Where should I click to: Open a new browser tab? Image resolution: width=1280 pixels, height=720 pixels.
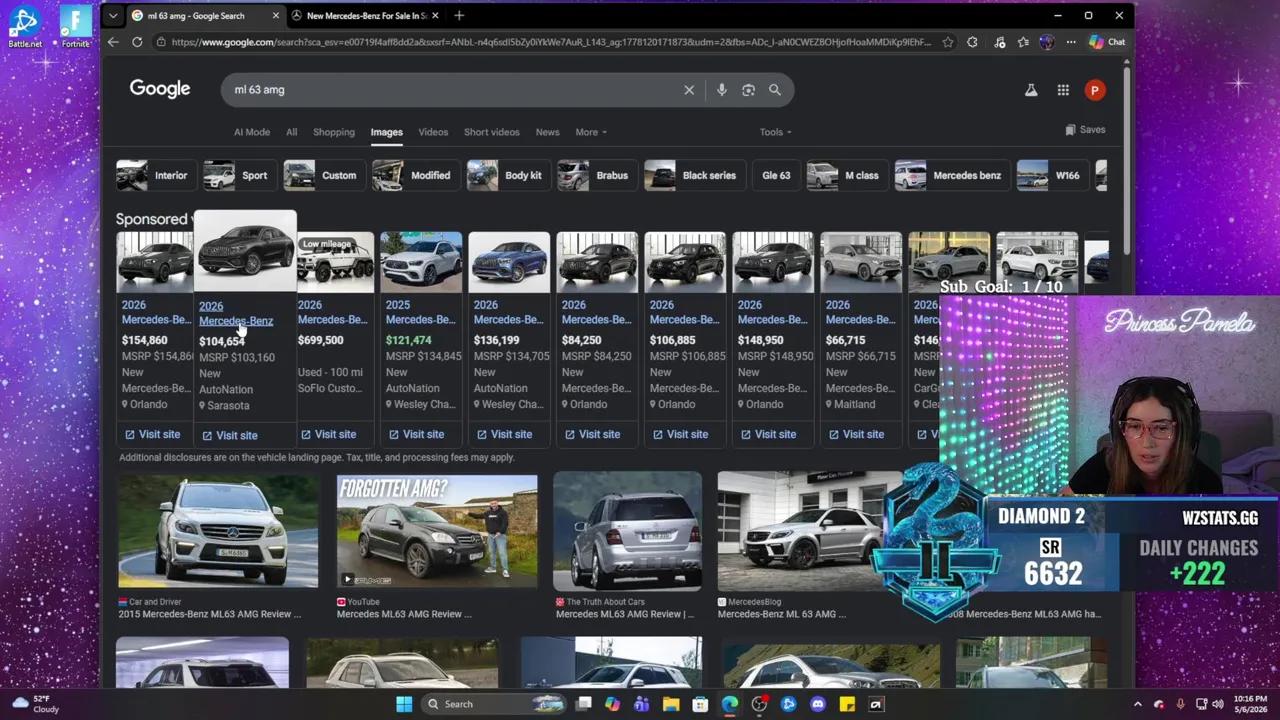pyautogui.click(x=459, y=15)
